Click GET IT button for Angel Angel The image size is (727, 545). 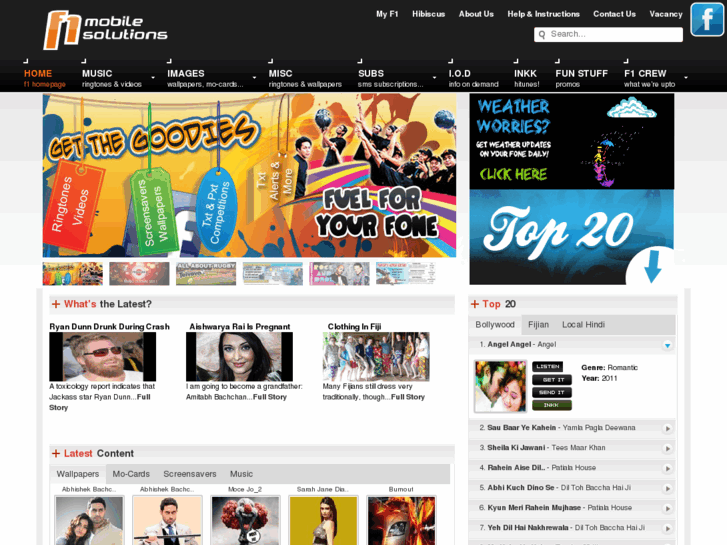[552, 379]
